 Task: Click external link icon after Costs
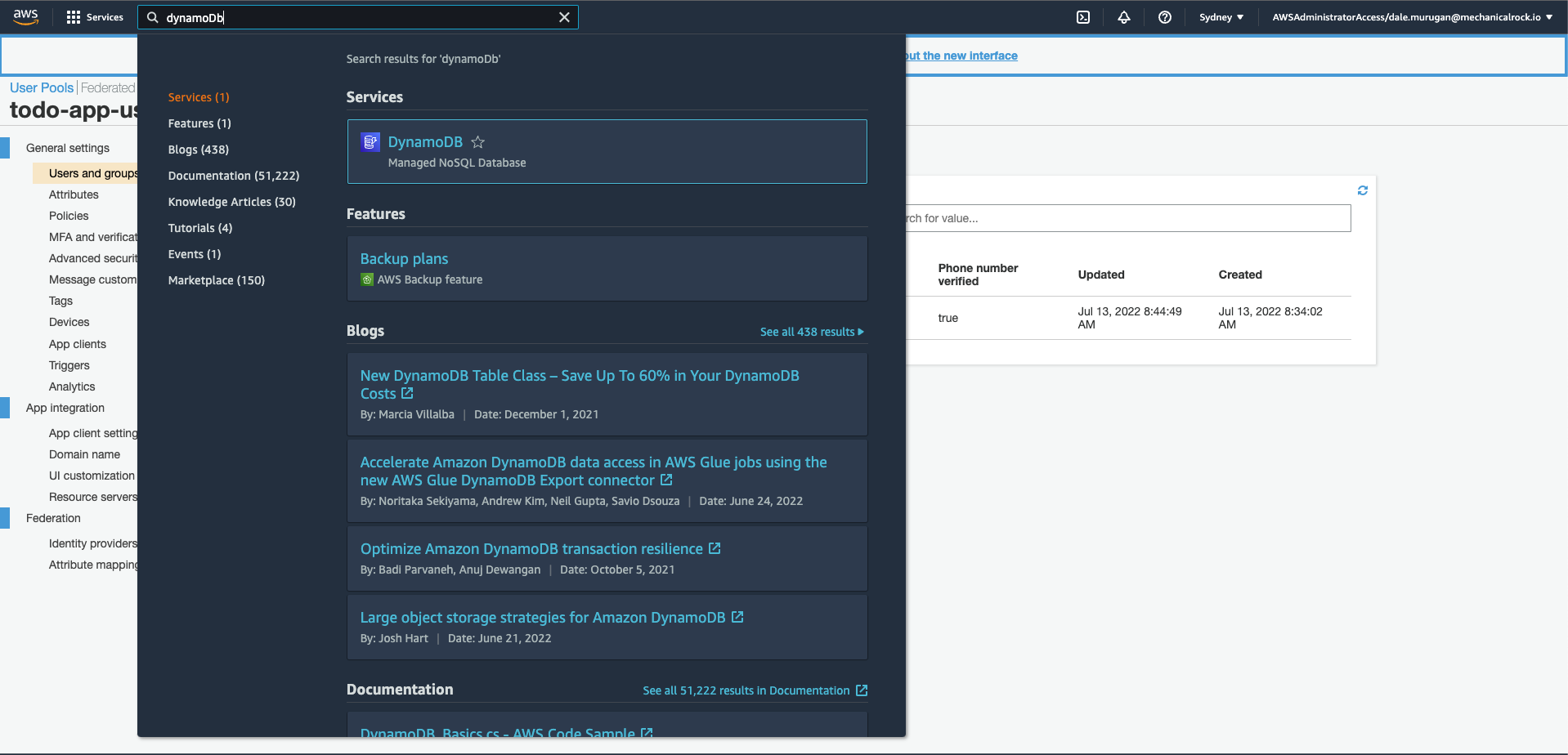(x=407, y=393)
